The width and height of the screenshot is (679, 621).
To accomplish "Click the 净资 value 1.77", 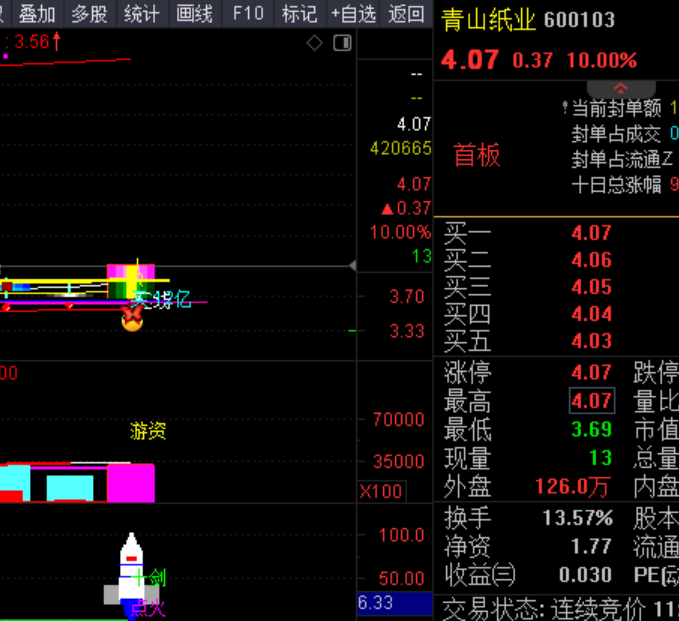I will click(x=592, y=546).
